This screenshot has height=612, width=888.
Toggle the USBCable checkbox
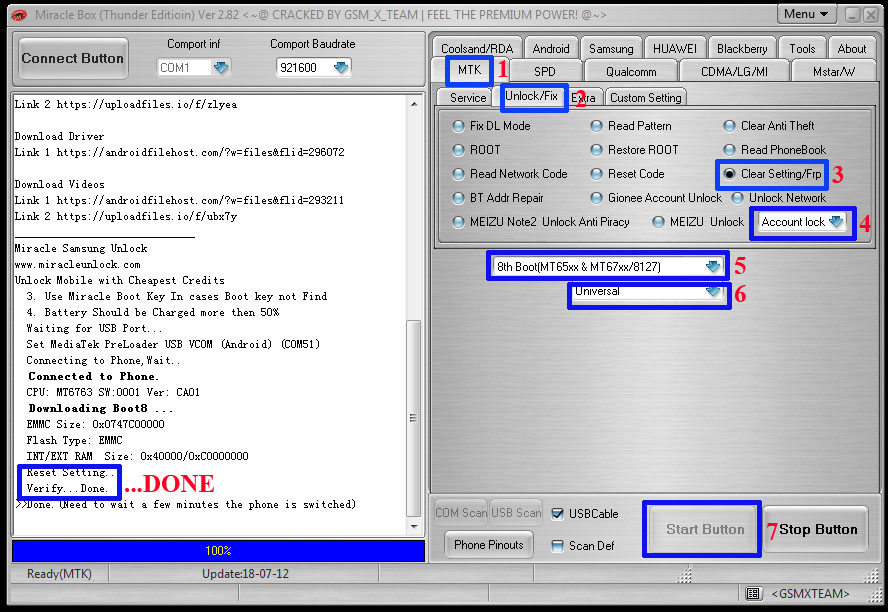click(557, 513)
